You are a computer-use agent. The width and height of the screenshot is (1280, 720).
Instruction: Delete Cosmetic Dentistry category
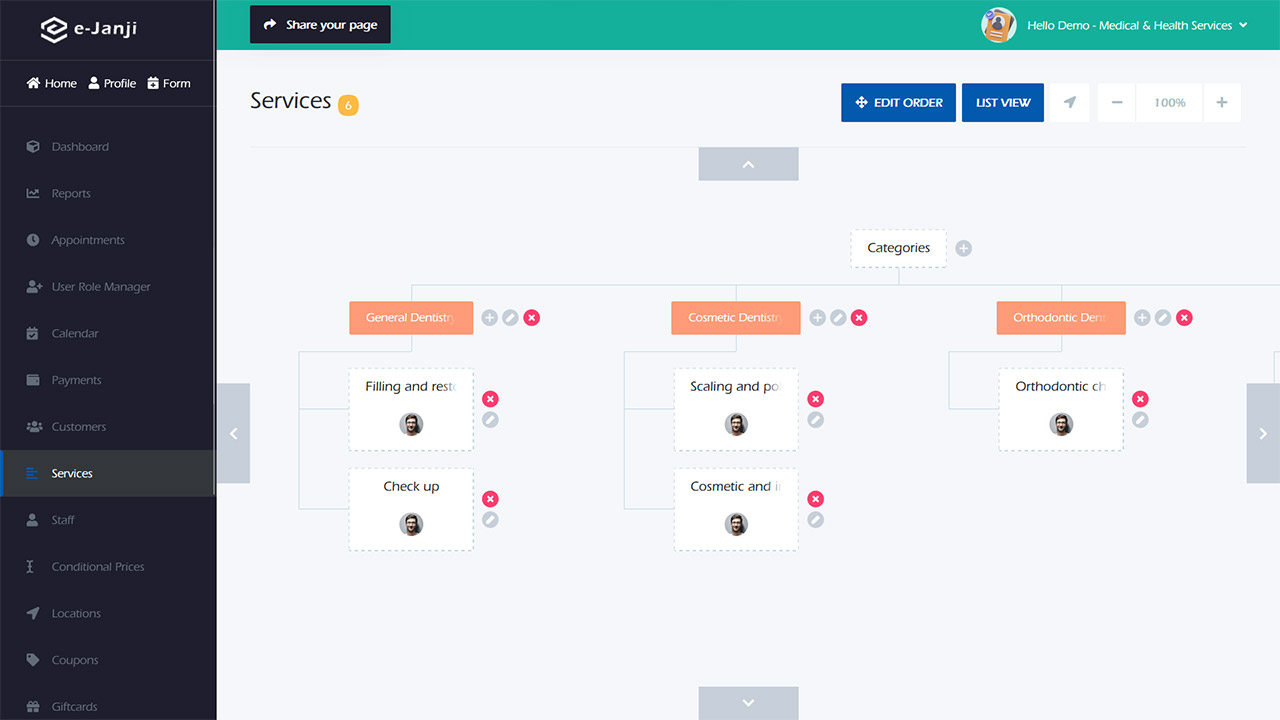pyautogui.click(x=859, y=317)
